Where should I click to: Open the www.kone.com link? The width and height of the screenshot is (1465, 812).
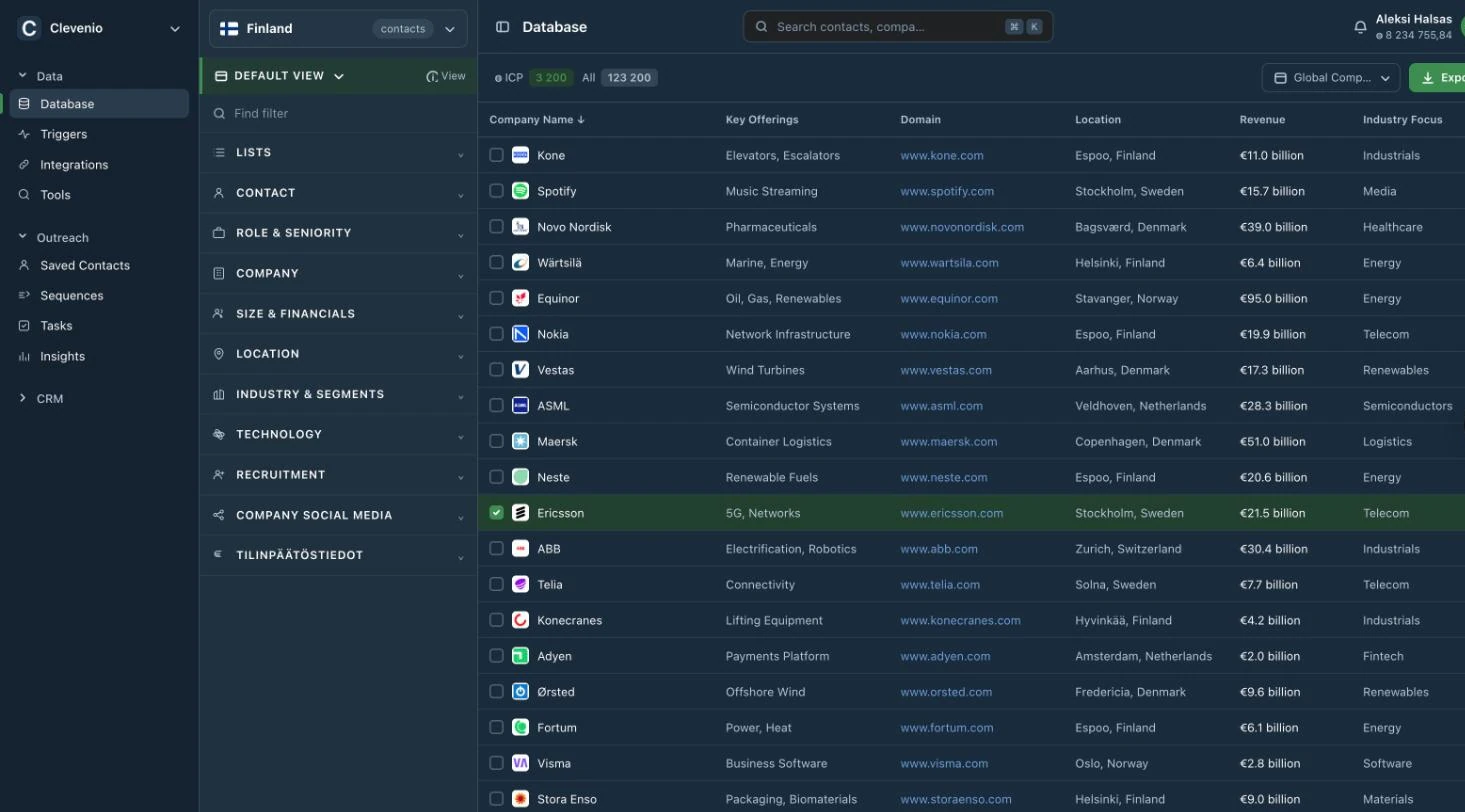[942, 156]
